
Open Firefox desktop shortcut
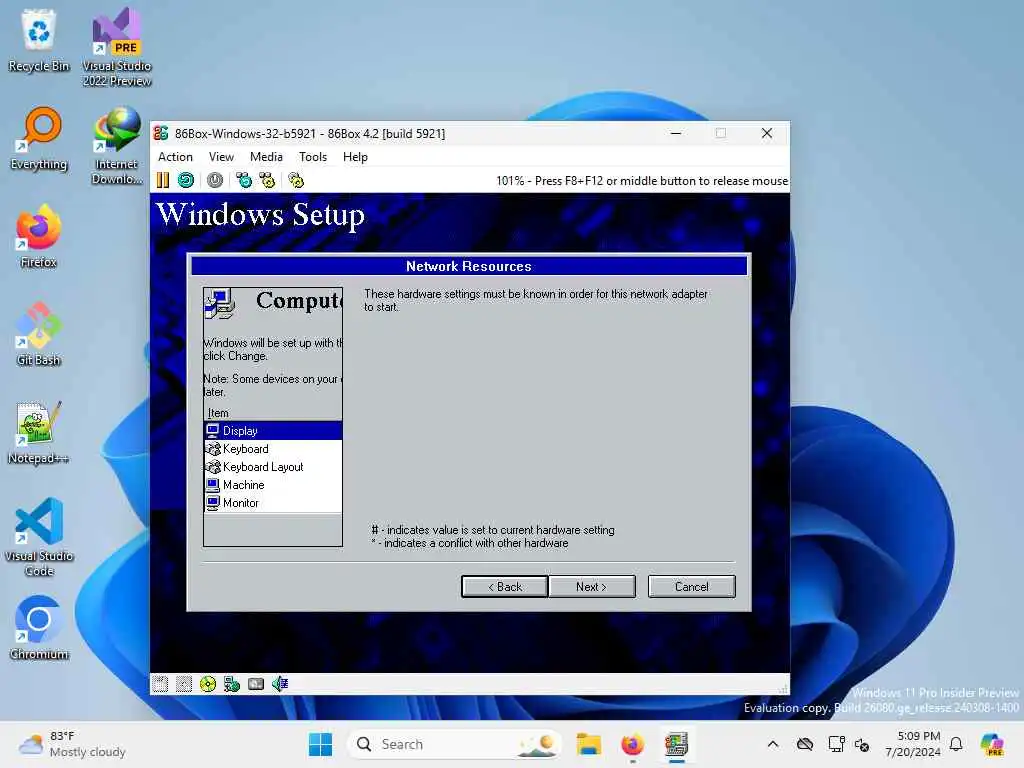pyautogui.click(x=39, y=236)
